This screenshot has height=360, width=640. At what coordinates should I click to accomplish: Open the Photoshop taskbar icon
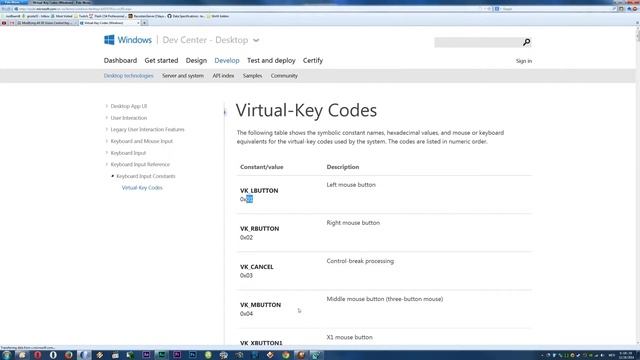click(x=192, y=355)
